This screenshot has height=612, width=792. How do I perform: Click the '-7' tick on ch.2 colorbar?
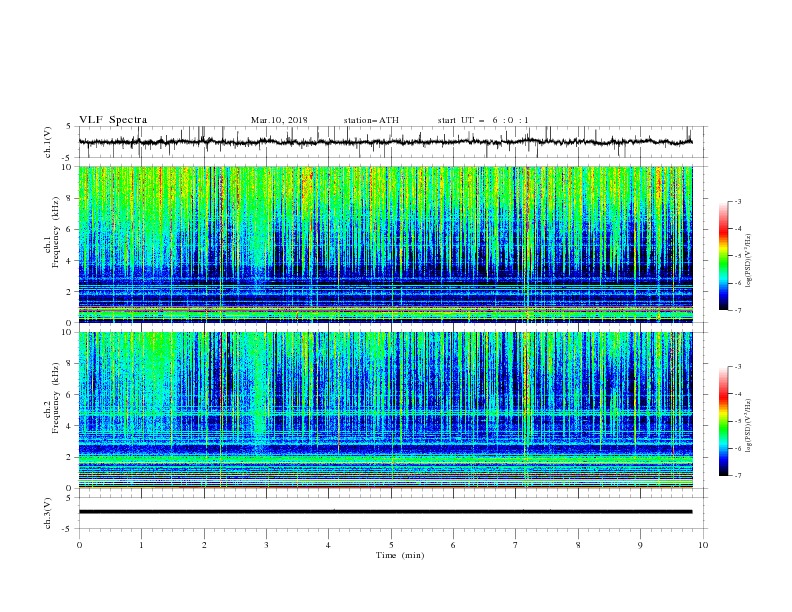[738, 476]
